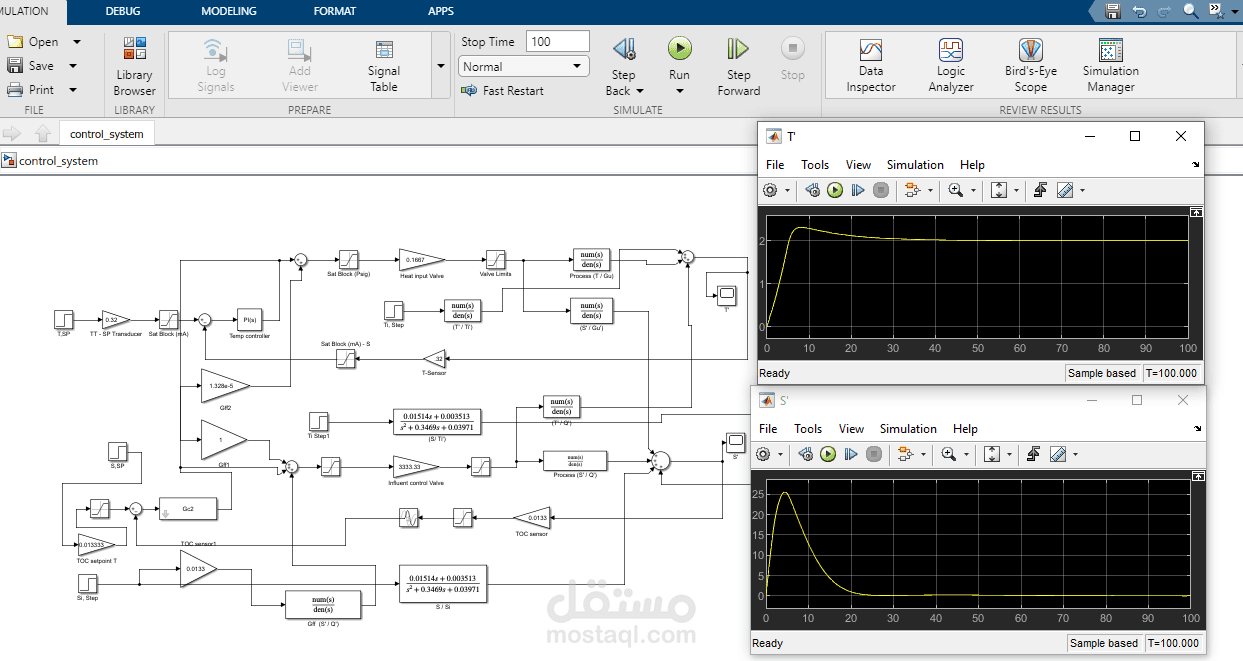Open configuration properties gear in the T' scope
Viewport: 1243px width, 661px height.
[770, 190]
